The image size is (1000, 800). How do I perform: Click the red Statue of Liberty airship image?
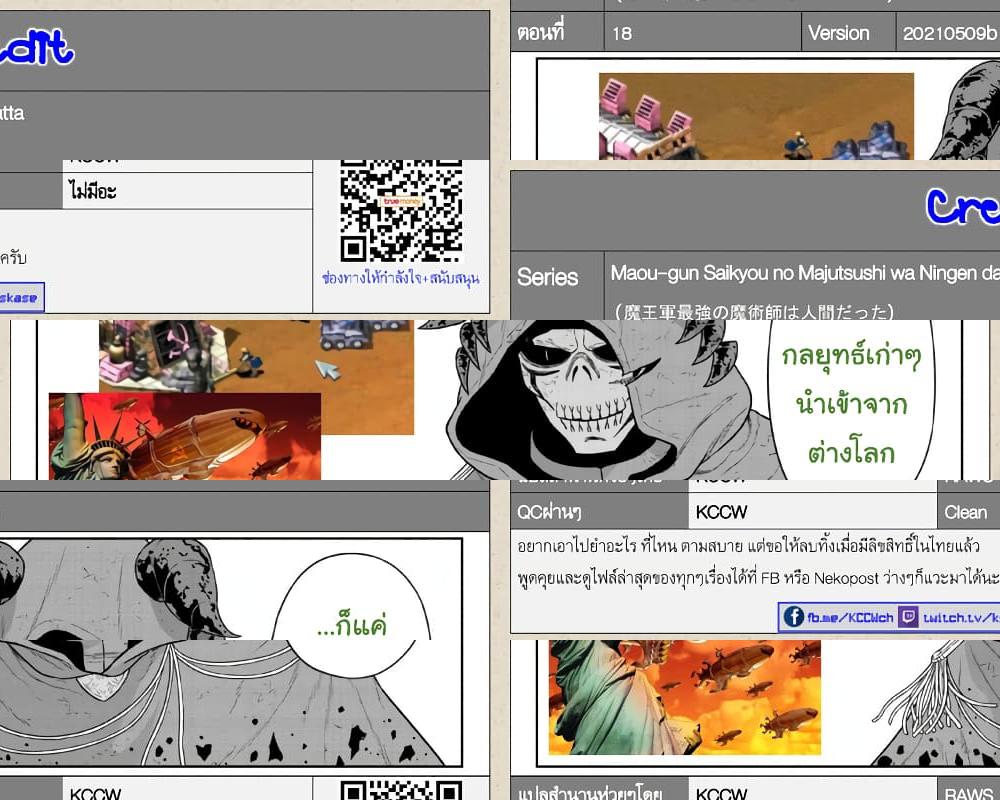[x=185, y=436]
